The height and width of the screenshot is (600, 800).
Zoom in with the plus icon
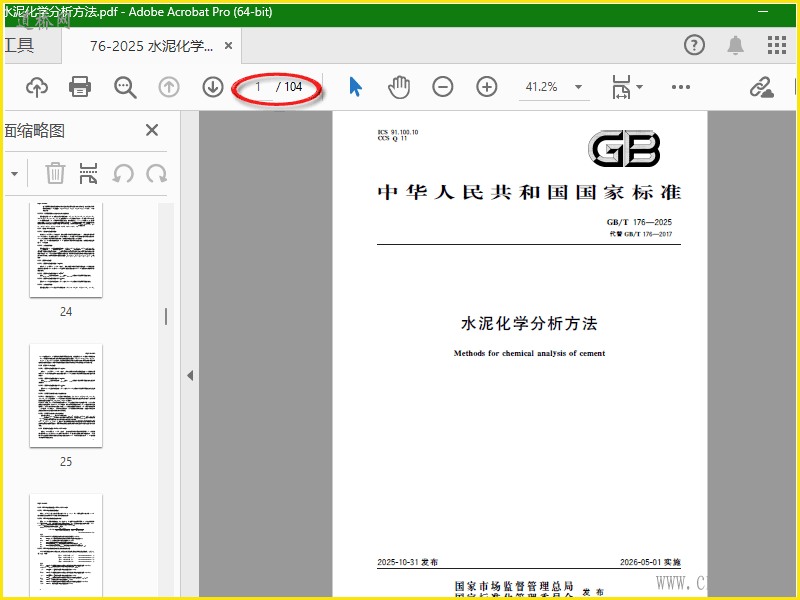487,87
